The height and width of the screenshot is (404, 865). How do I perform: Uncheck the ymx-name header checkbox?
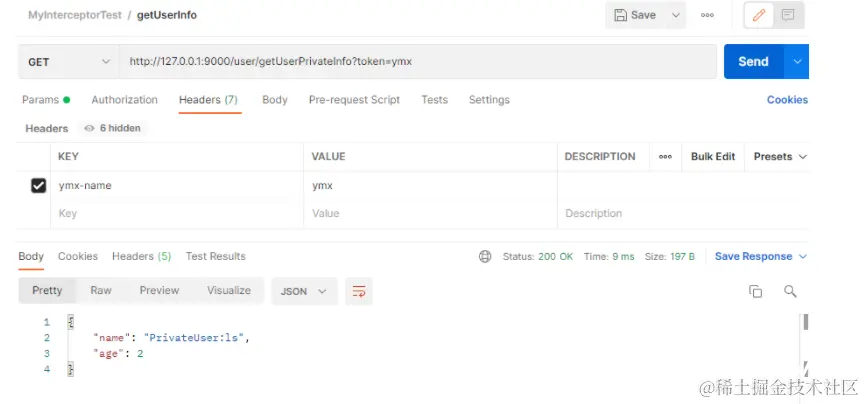(x=38, y=186)
